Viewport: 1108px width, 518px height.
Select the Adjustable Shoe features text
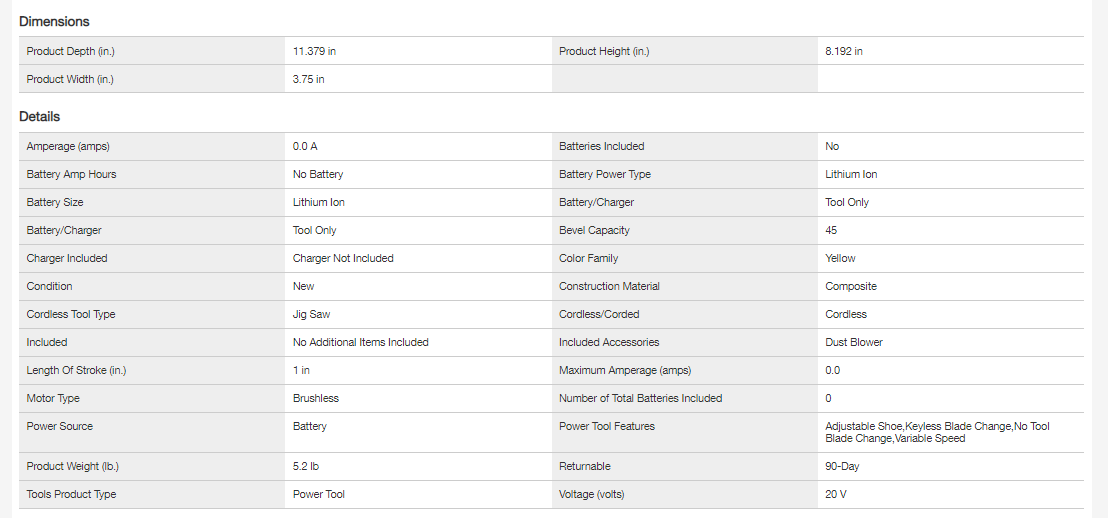(x=864, y=426)
